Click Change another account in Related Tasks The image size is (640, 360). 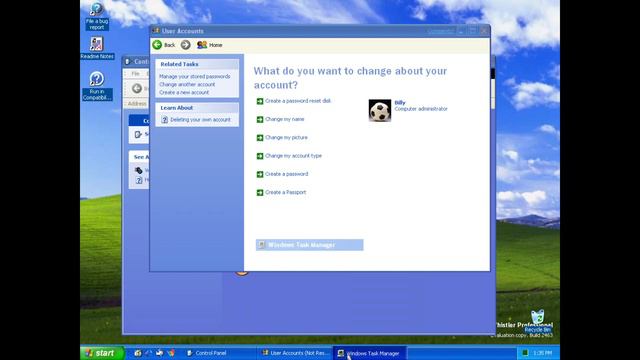point(187,84)
